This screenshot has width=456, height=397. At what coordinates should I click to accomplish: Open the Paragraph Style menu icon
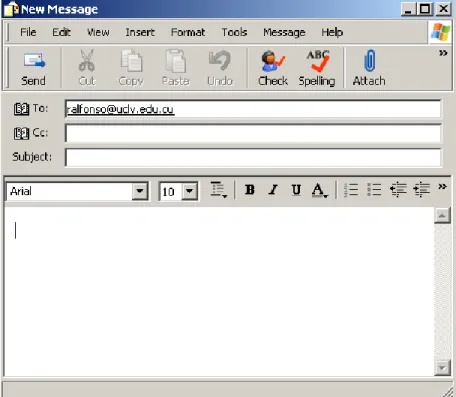point(219,190)
